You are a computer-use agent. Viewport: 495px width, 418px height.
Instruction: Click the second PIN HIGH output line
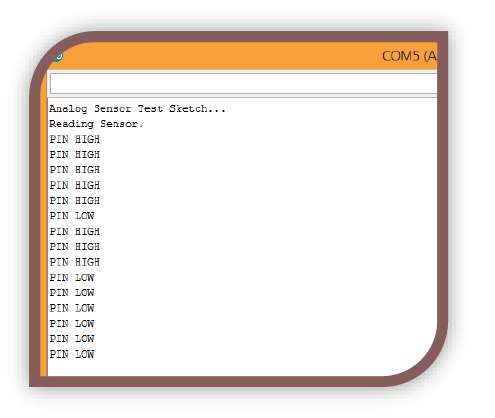point(75,155)
